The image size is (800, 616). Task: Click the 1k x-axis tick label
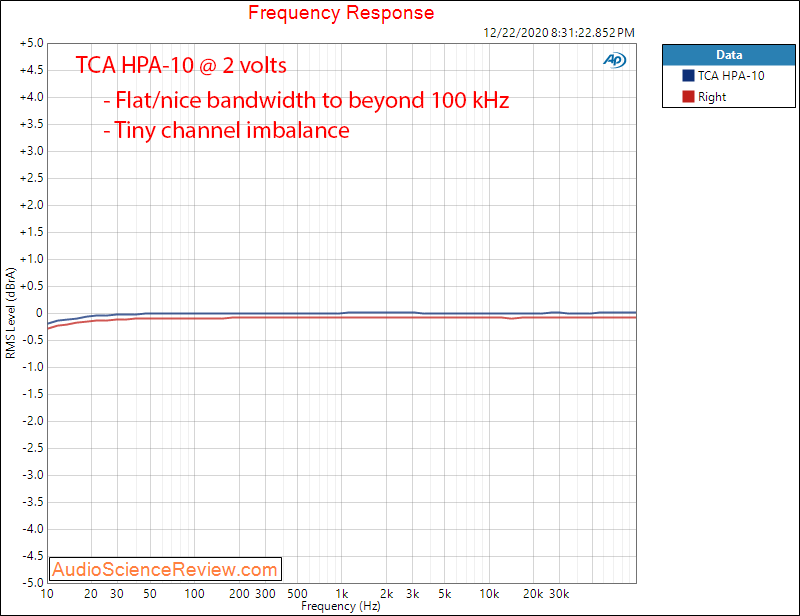tap(342, 594)
